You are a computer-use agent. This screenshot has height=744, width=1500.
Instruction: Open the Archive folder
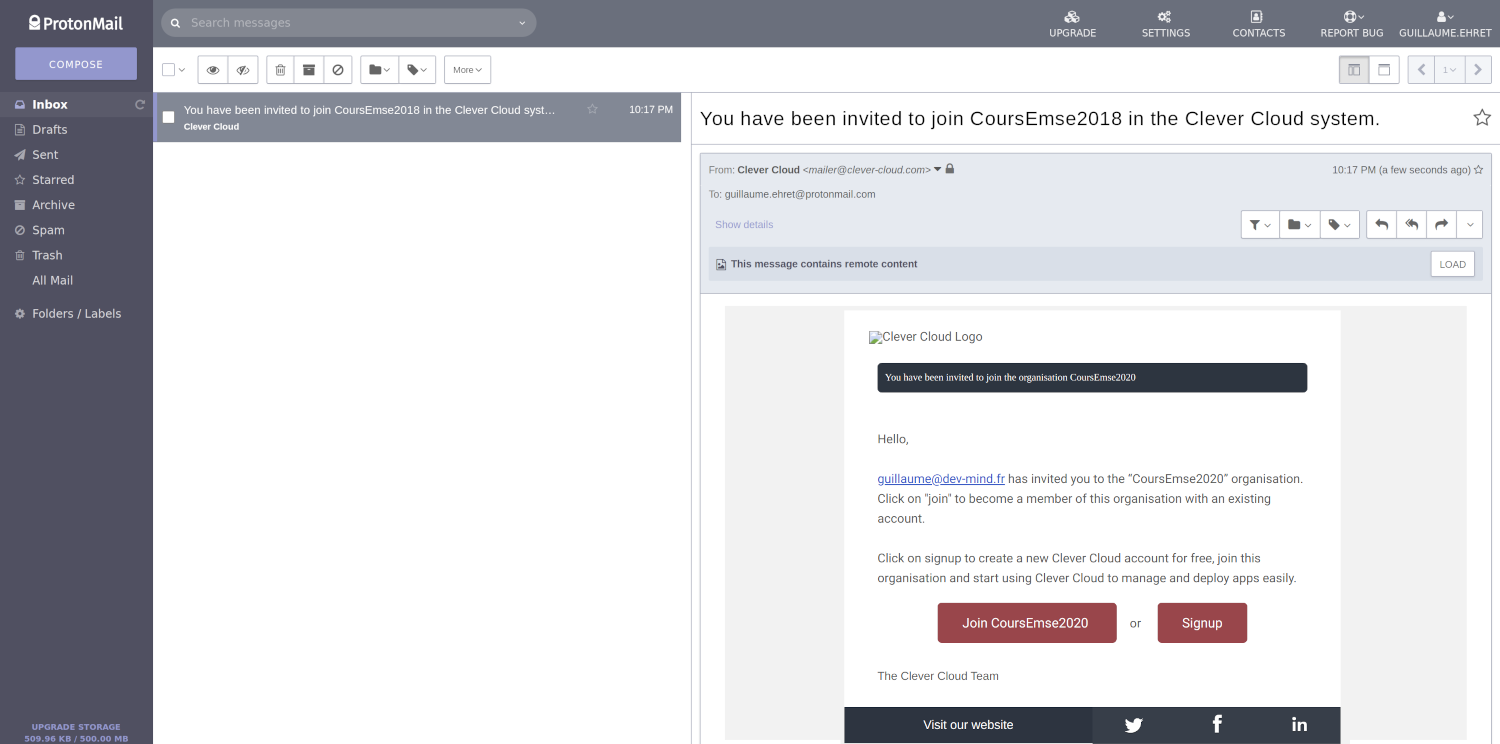pyautogui.click(x=53, y=204)
